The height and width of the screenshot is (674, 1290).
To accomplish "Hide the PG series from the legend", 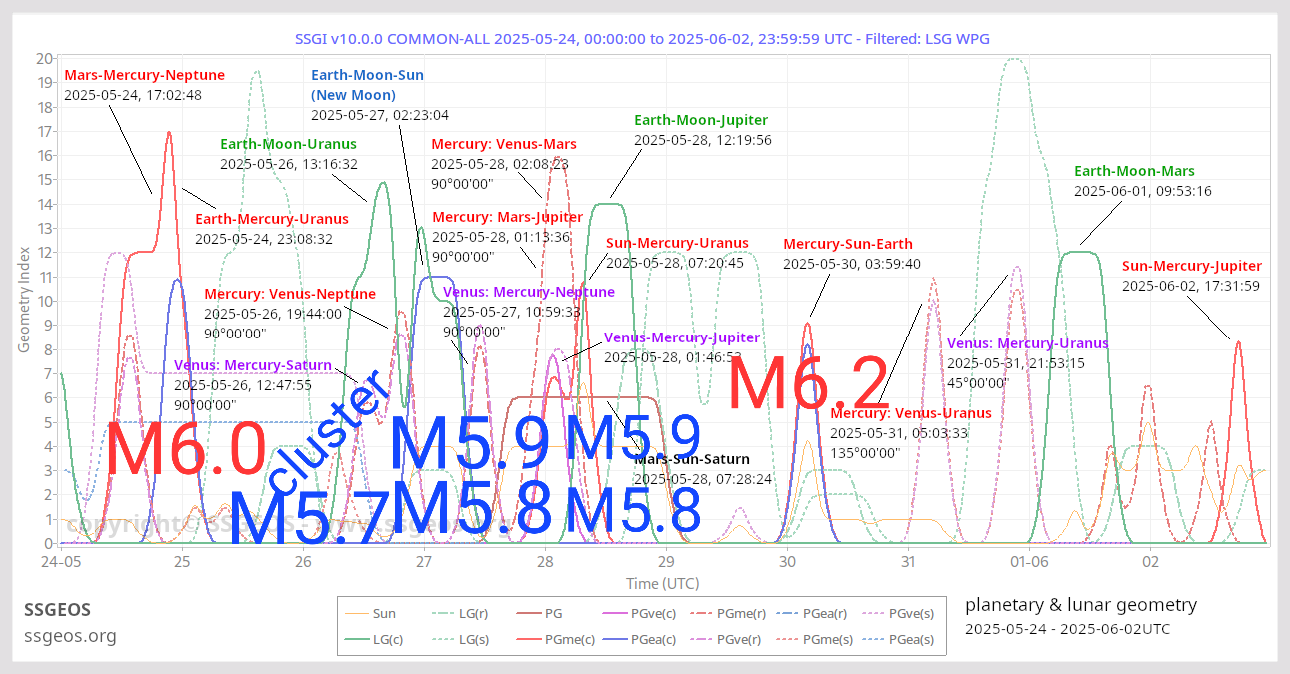I will point(554,614).
